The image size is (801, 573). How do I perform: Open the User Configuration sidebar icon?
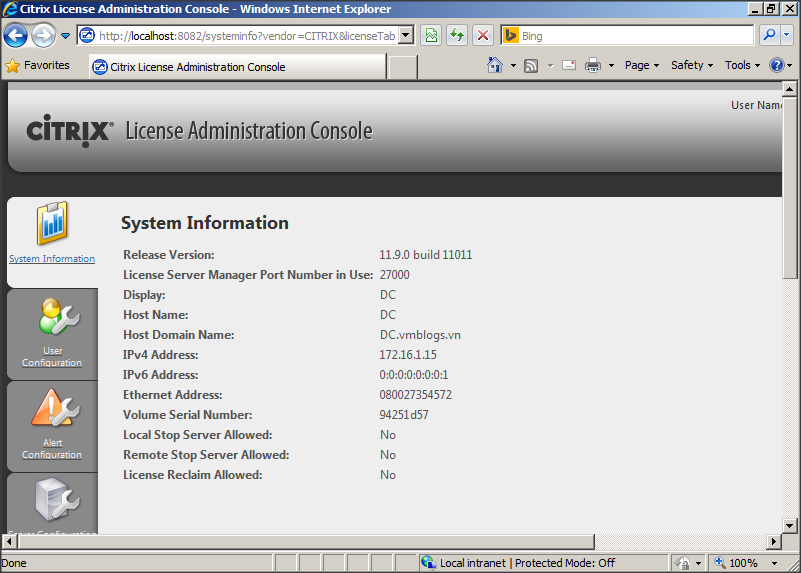click(x=52, y=316)
